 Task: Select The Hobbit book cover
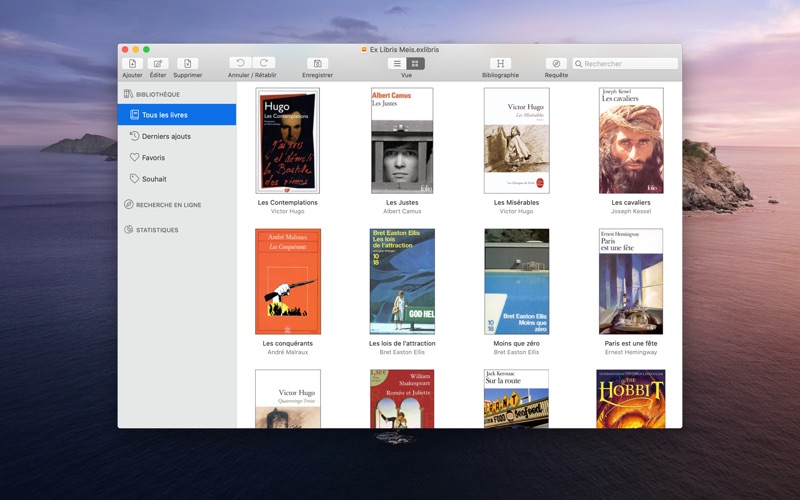[x=631, y=398]
